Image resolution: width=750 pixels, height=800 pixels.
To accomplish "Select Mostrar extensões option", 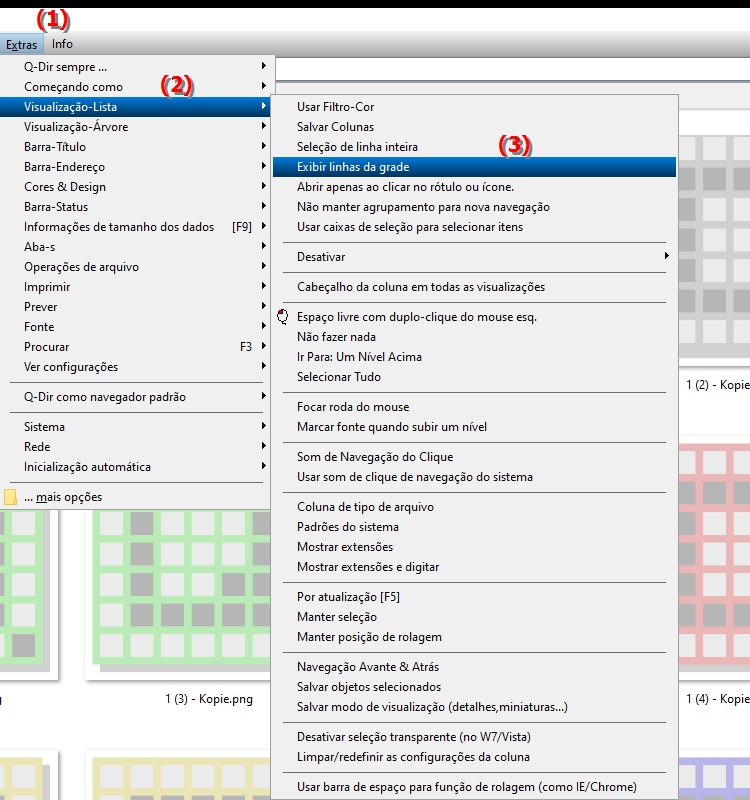I will [474, 547].
